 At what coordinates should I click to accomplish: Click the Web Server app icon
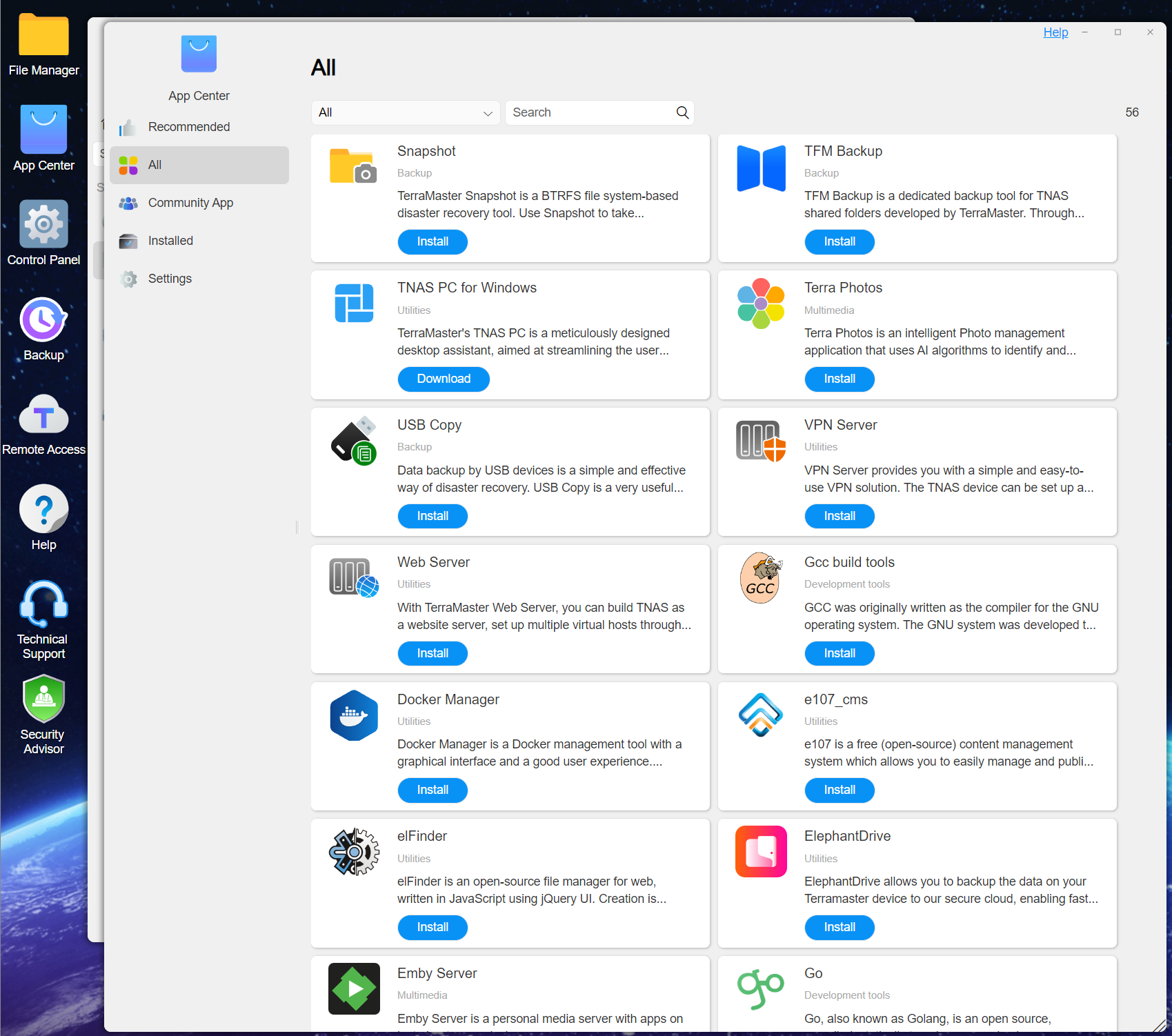(354, 577)
